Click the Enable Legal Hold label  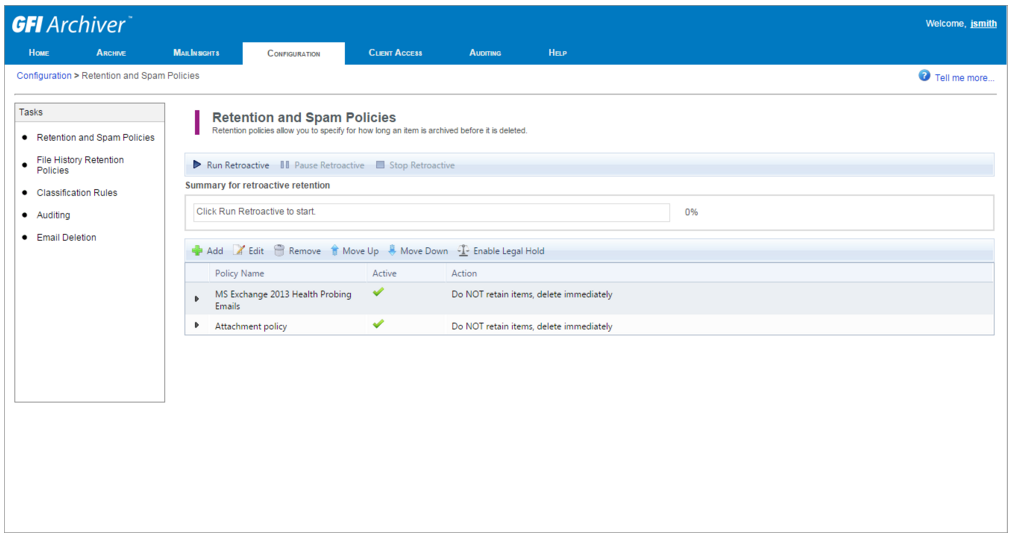pos(508,251)
